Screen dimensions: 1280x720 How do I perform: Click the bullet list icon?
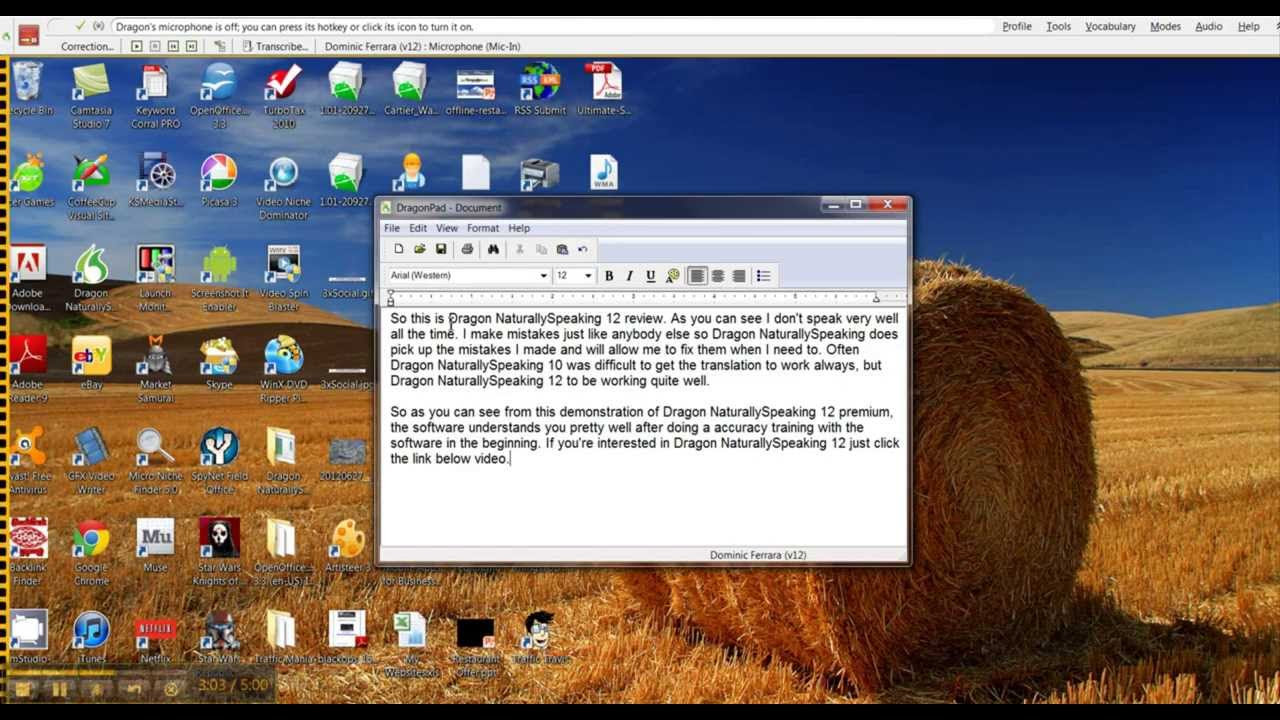[x=764, y=276]
